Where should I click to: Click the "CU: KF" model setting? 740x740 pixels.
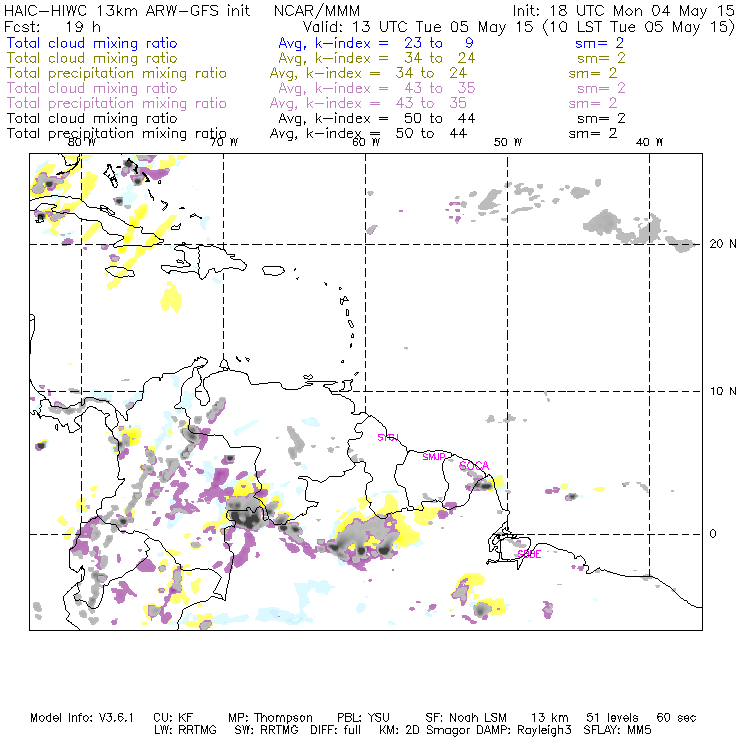[x=173, y=718]
